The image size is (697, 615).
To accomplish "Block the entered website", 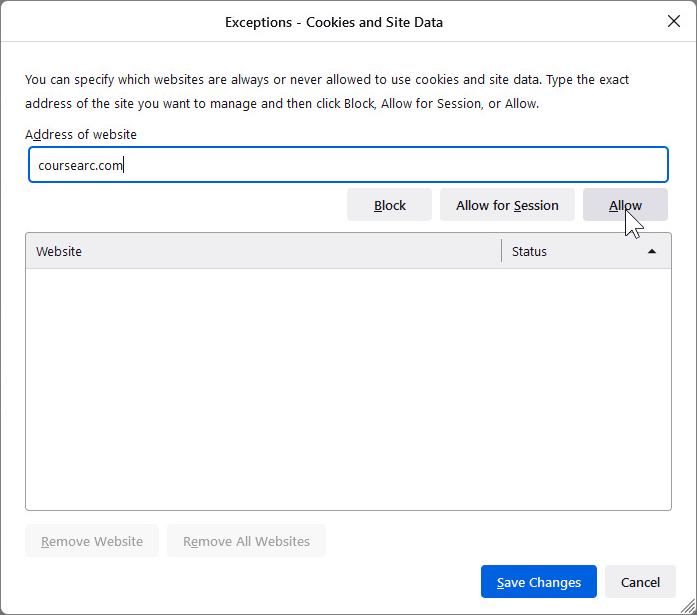I will (x=389, y=205).
